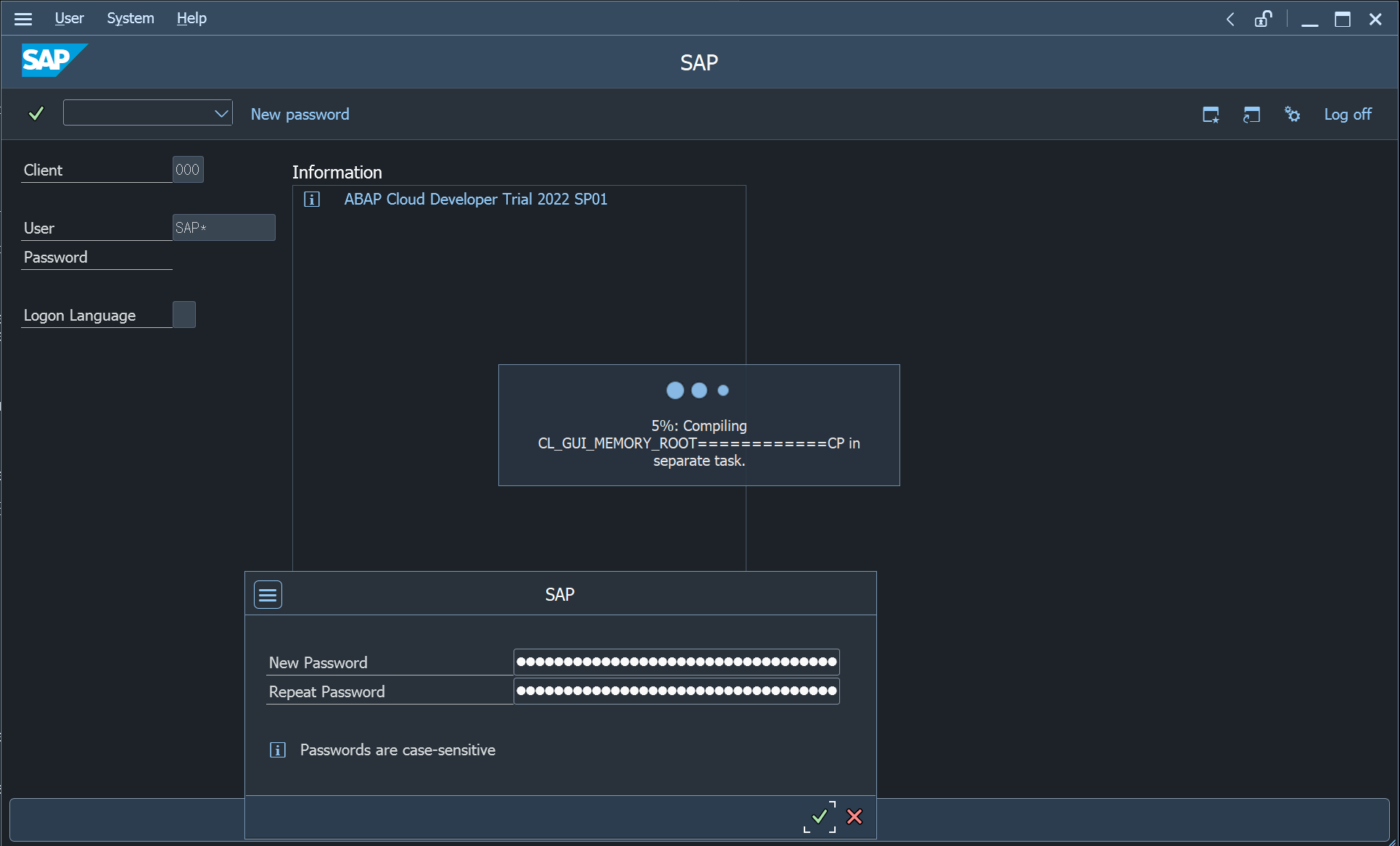The image size is (1400, 846).
Task: Click the padlock icon in title bar
Action: (1263, 19)
